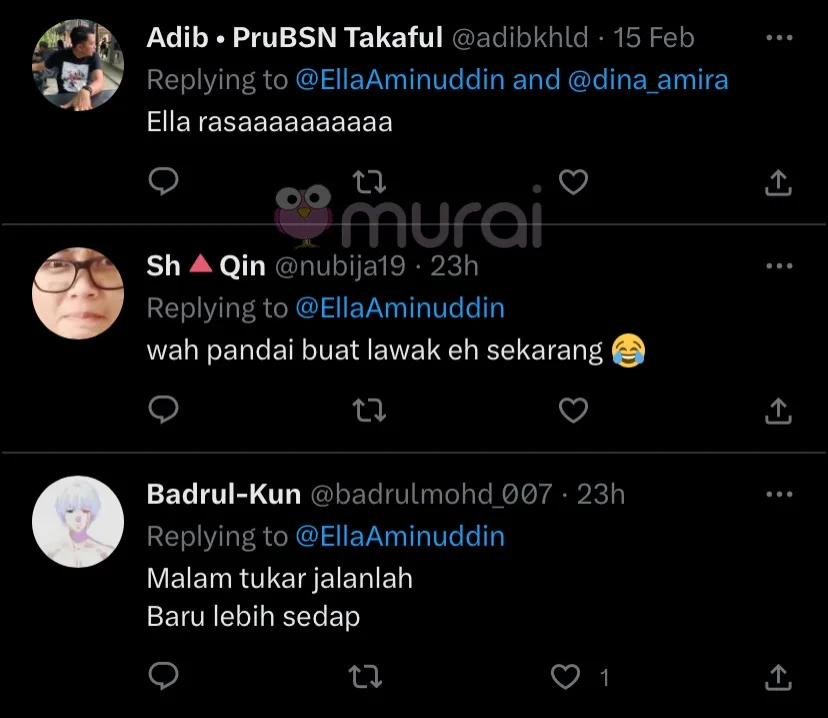
Task: Retweet Sh Qin's lawak tweet
Action: 369,410
